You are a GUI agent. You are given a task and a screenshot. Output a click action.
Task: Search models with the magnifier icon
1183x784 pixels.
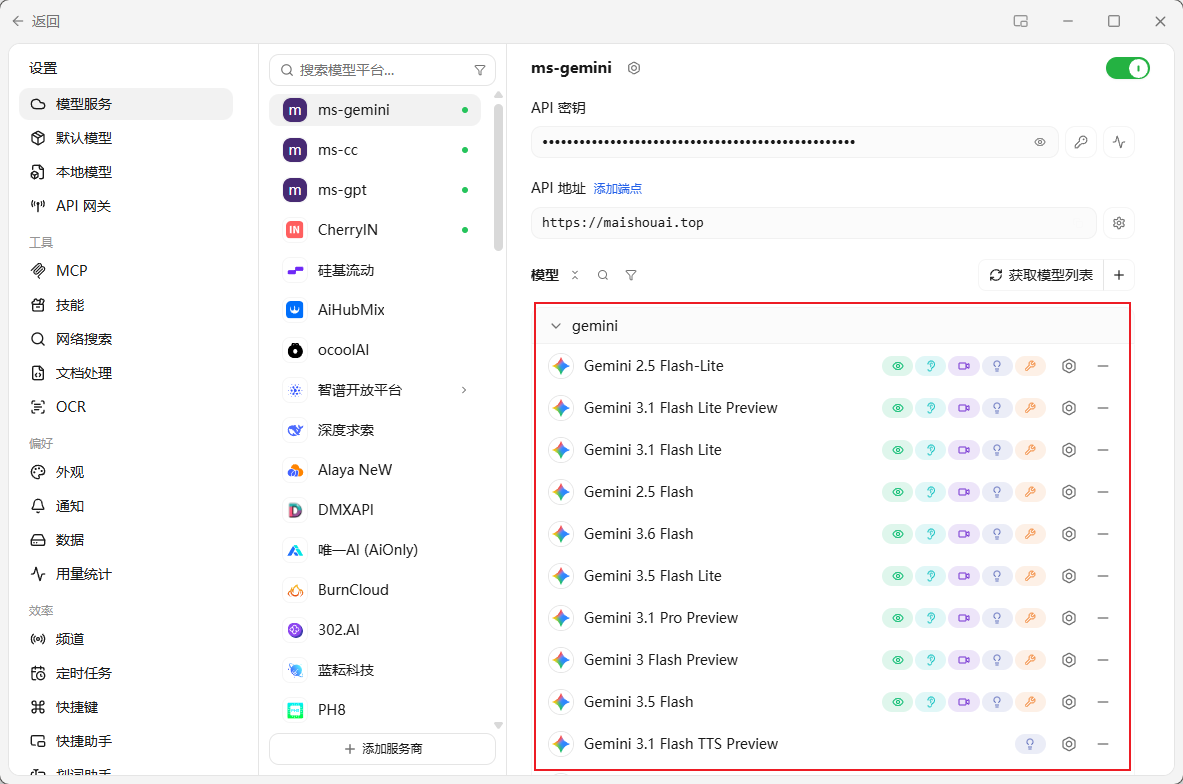(603, 275)
